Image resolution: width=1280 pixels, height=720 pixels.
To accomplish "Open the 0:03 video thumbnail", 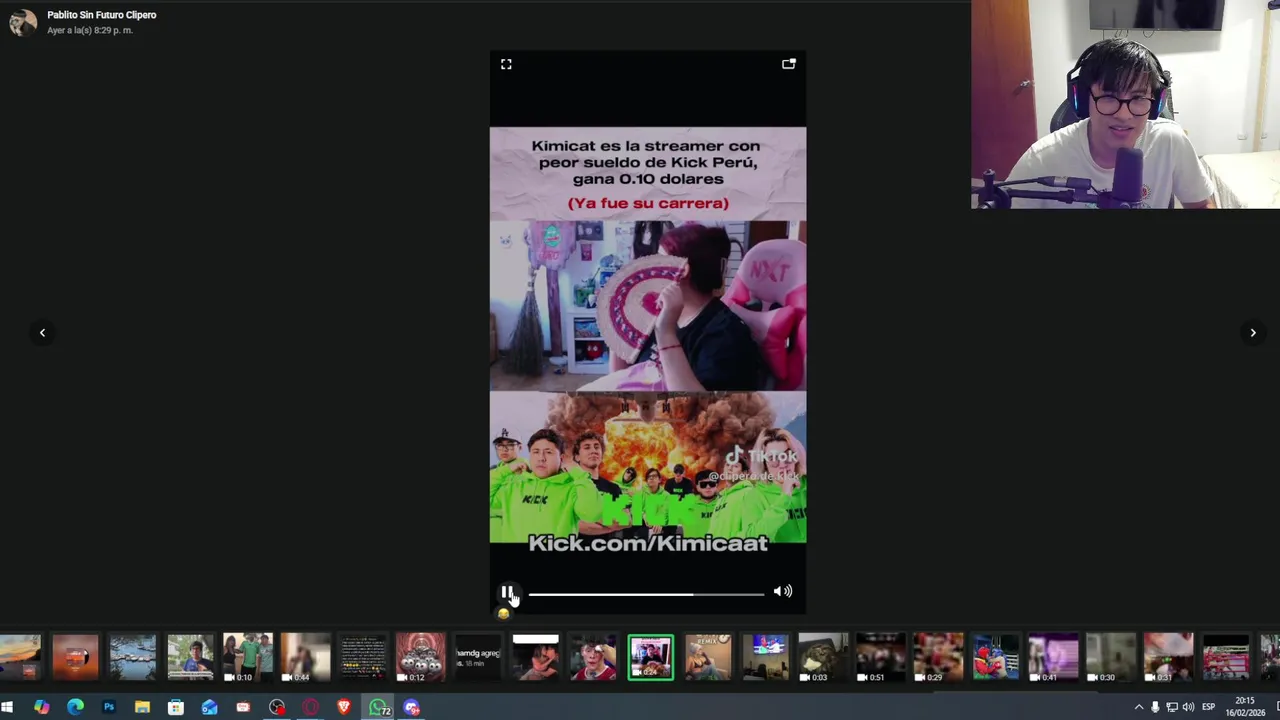I will [x=823, y=657].
